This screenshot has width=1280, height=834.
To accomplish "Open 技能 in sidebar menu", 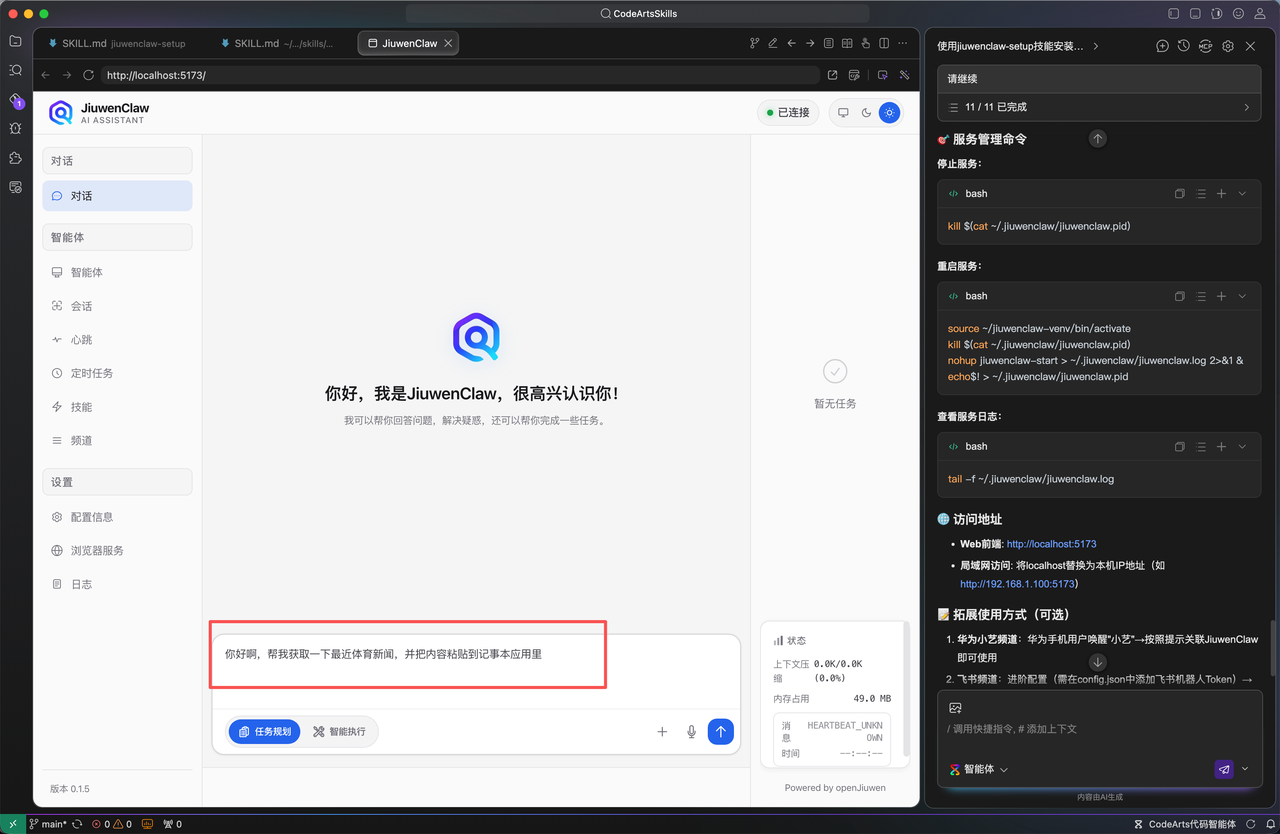I will [117, 407].
